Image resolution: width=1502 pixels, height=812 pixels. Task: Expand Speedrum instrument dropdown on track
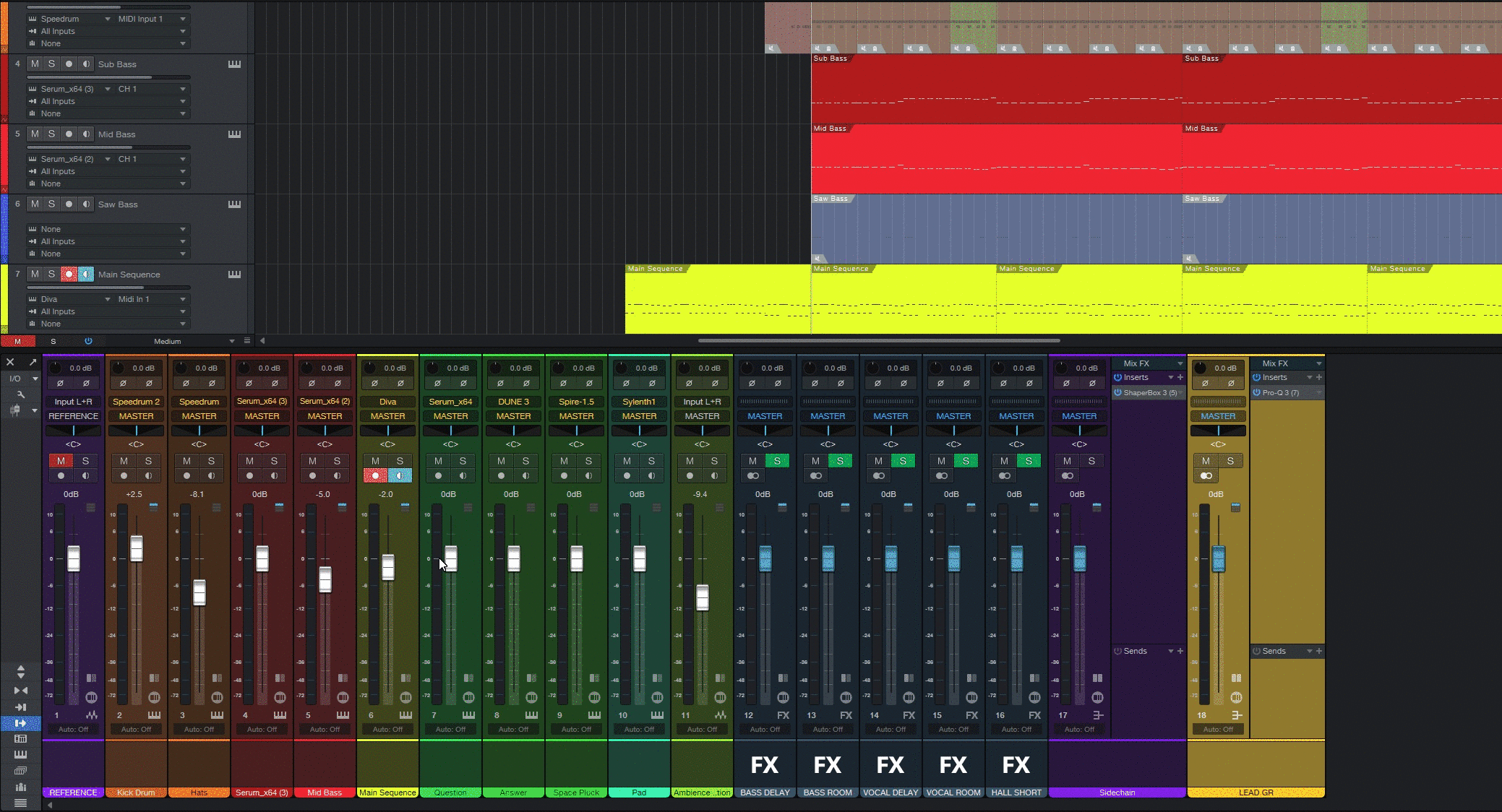point(108,19)
